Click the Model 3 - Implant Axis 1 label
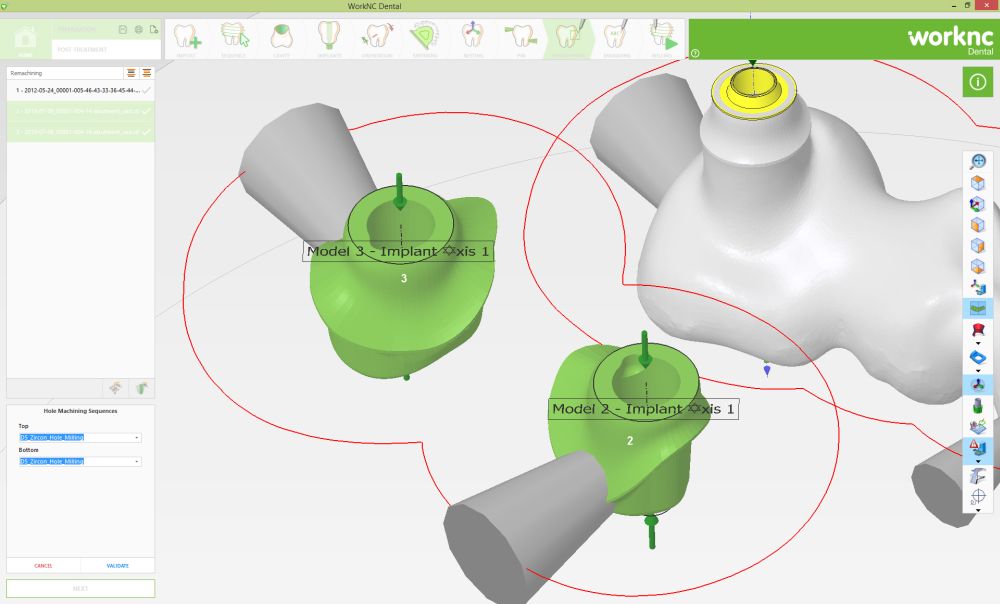 398,251
